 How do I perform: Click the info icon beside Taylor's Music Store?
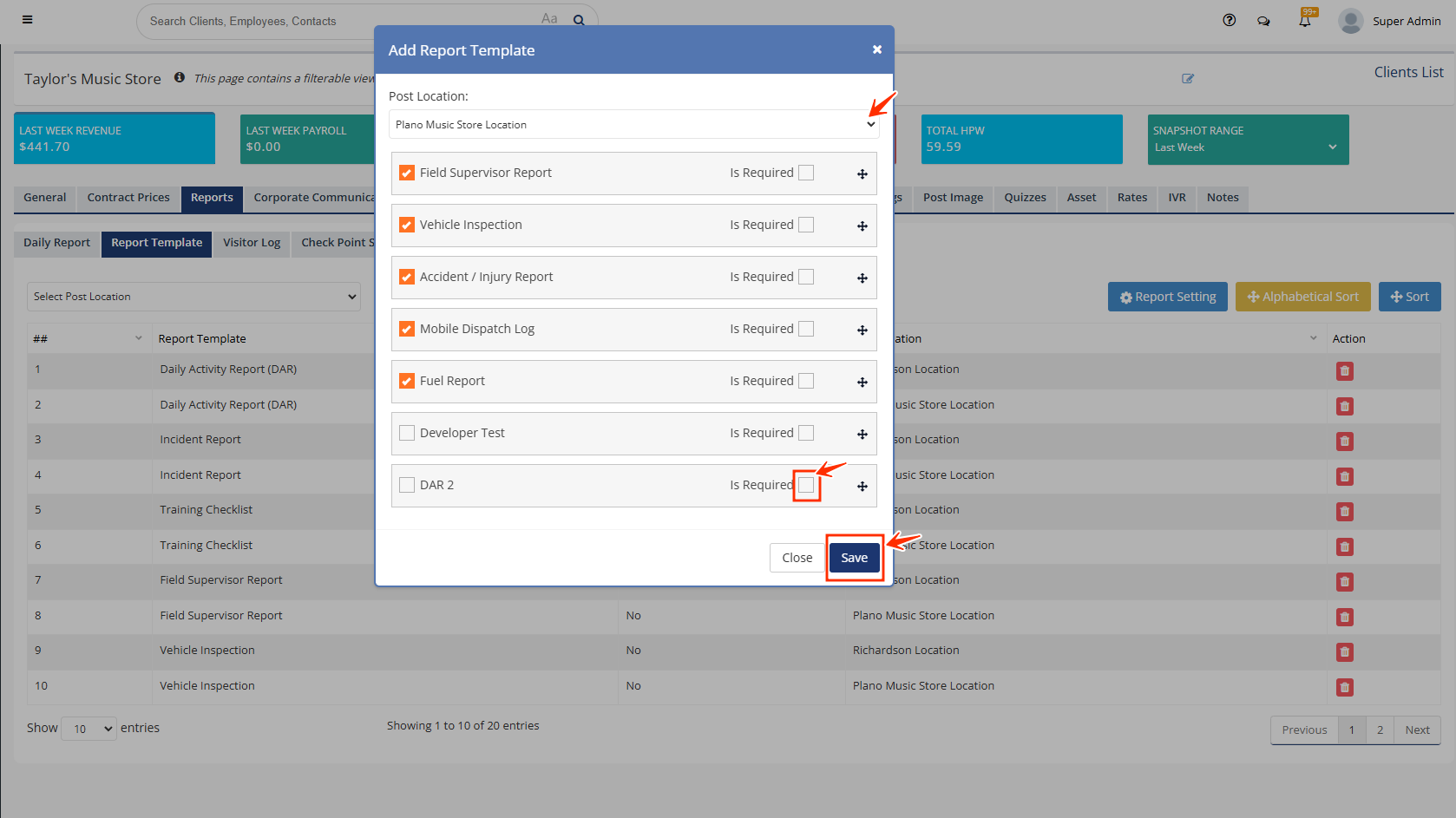click(x=180, y=77)
